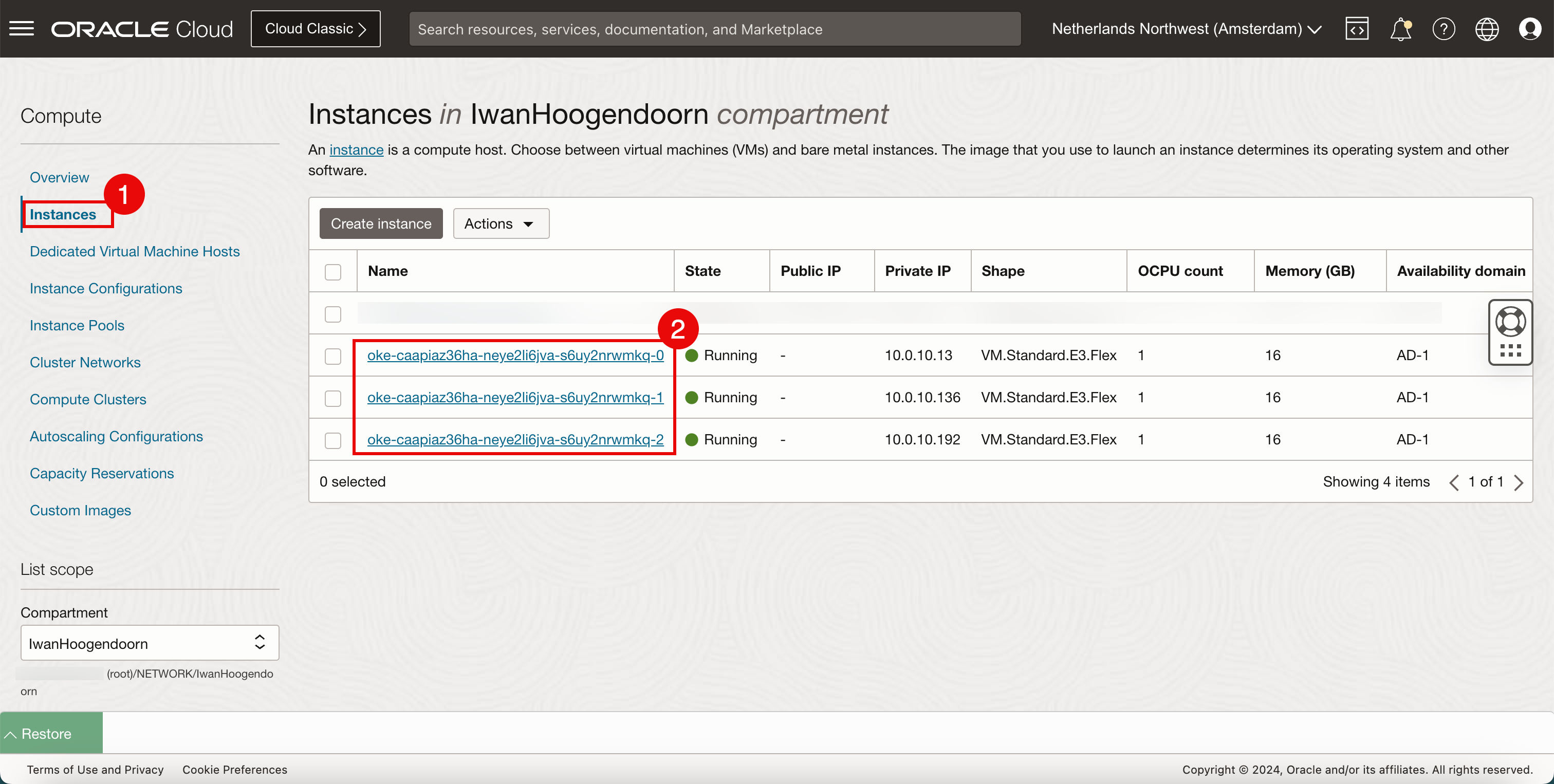Click the green Restore panel toggle
1554x784 pixels.
[x=51, y=733]
